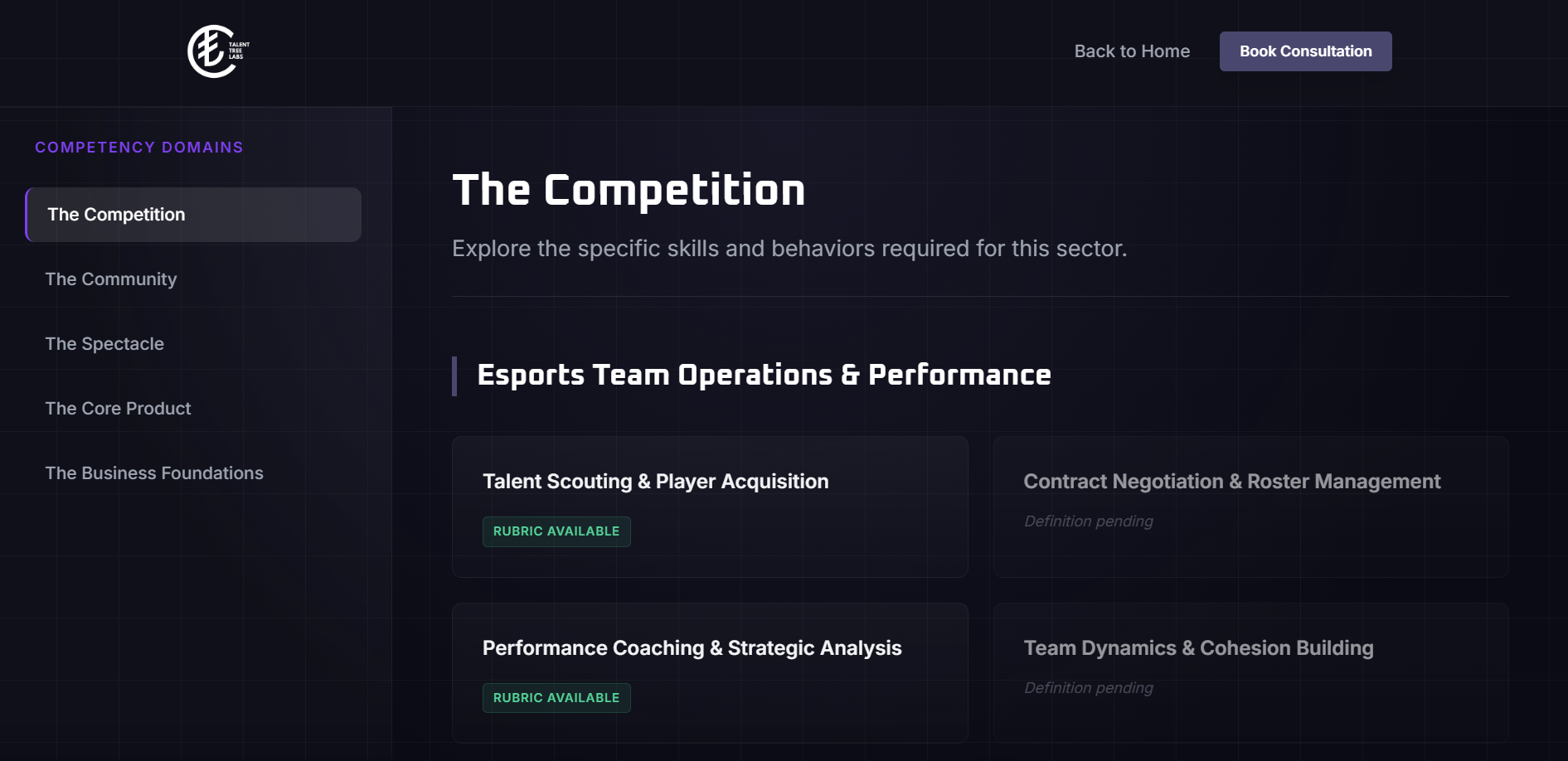Select The Competition in the sidebar
The width and height of the screenshot is (1568, 761).
[x=193, y=215]
